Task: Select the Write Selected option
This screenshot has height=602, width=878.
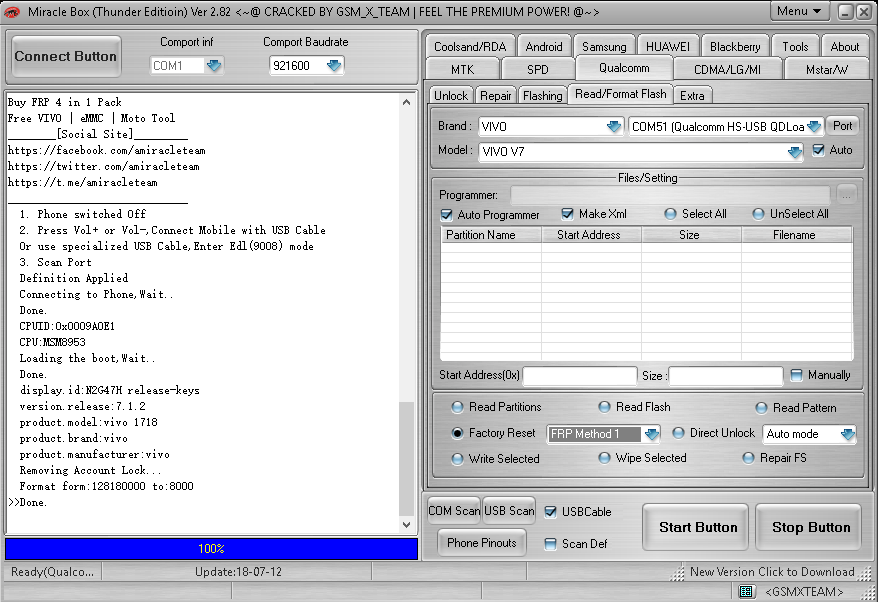Action: coord(457,459)
